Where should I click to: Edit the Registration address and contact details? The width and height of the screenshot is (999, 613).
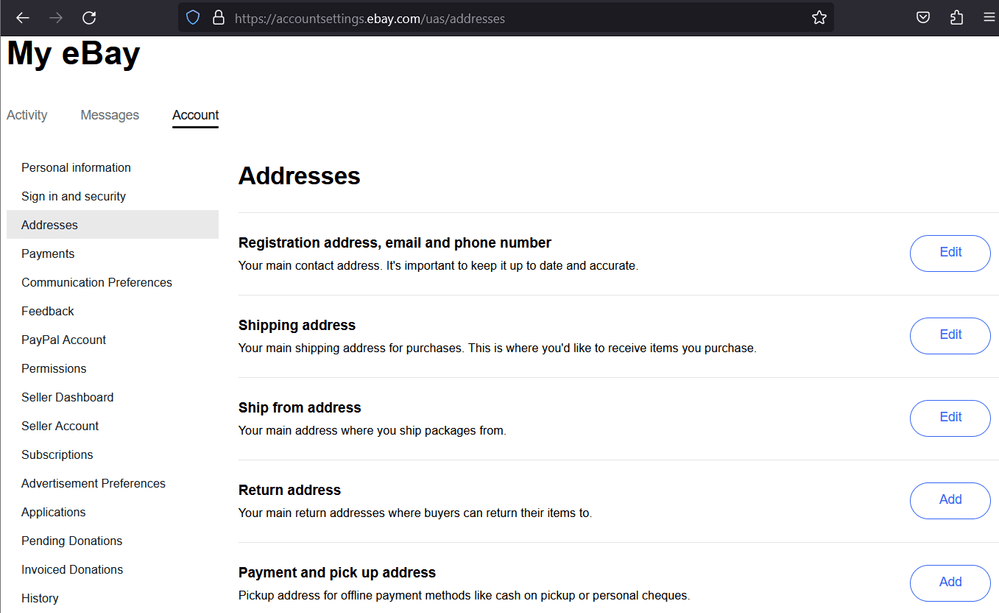click(950, 253)
